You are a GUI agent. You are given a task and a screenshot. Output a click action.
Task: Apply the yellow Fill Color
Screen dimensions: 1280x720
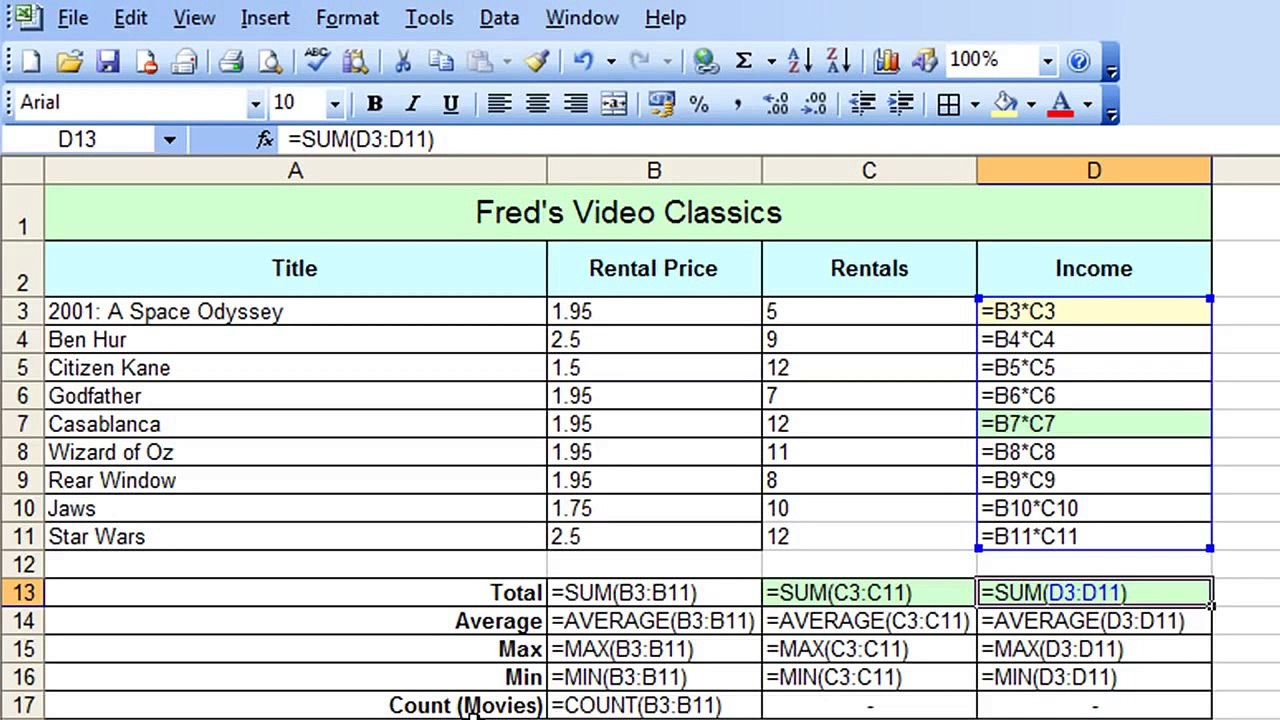point(1006,104)
